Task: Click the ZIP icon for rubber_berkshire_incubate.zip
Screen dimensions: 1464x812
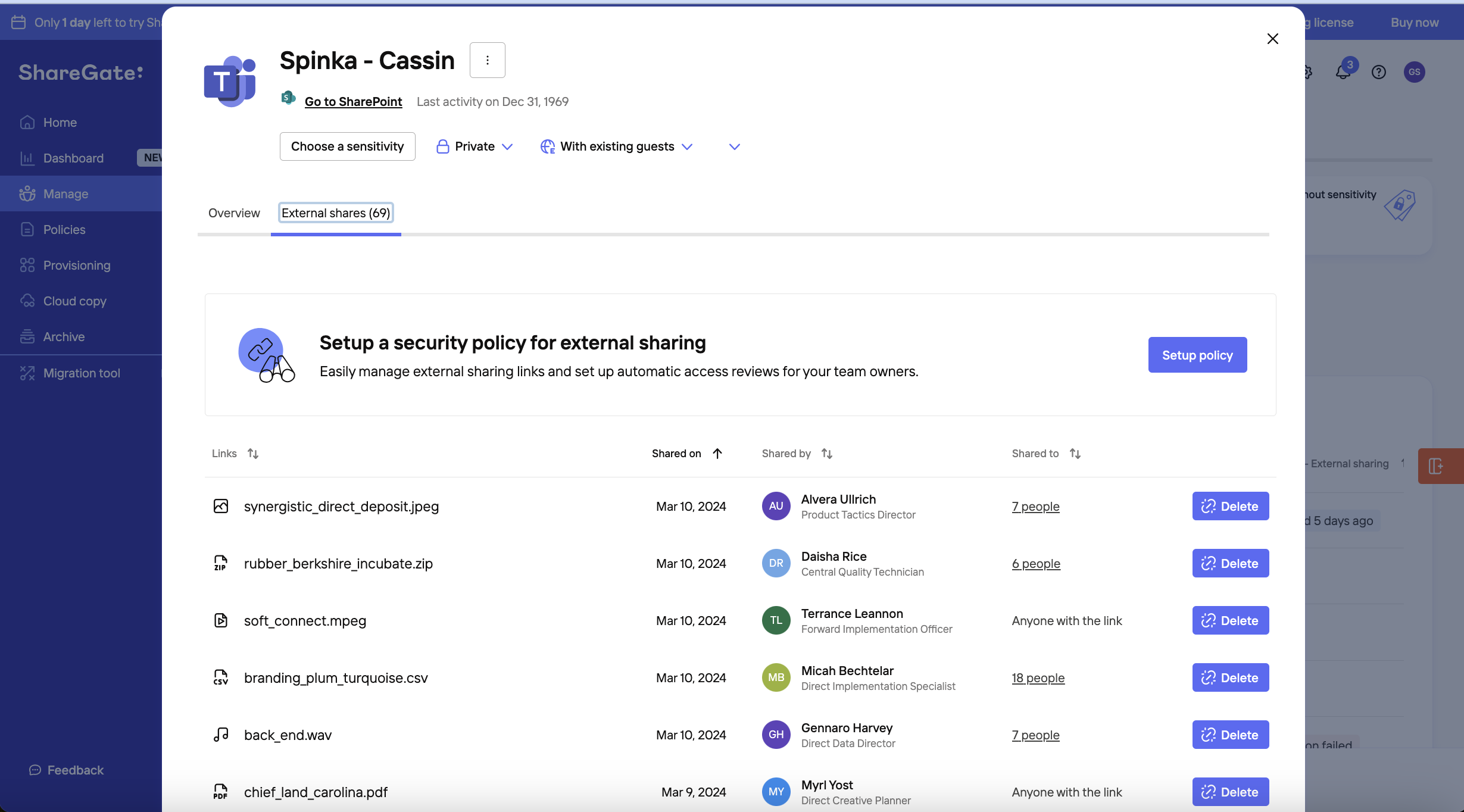Action: tap(221, 563)
